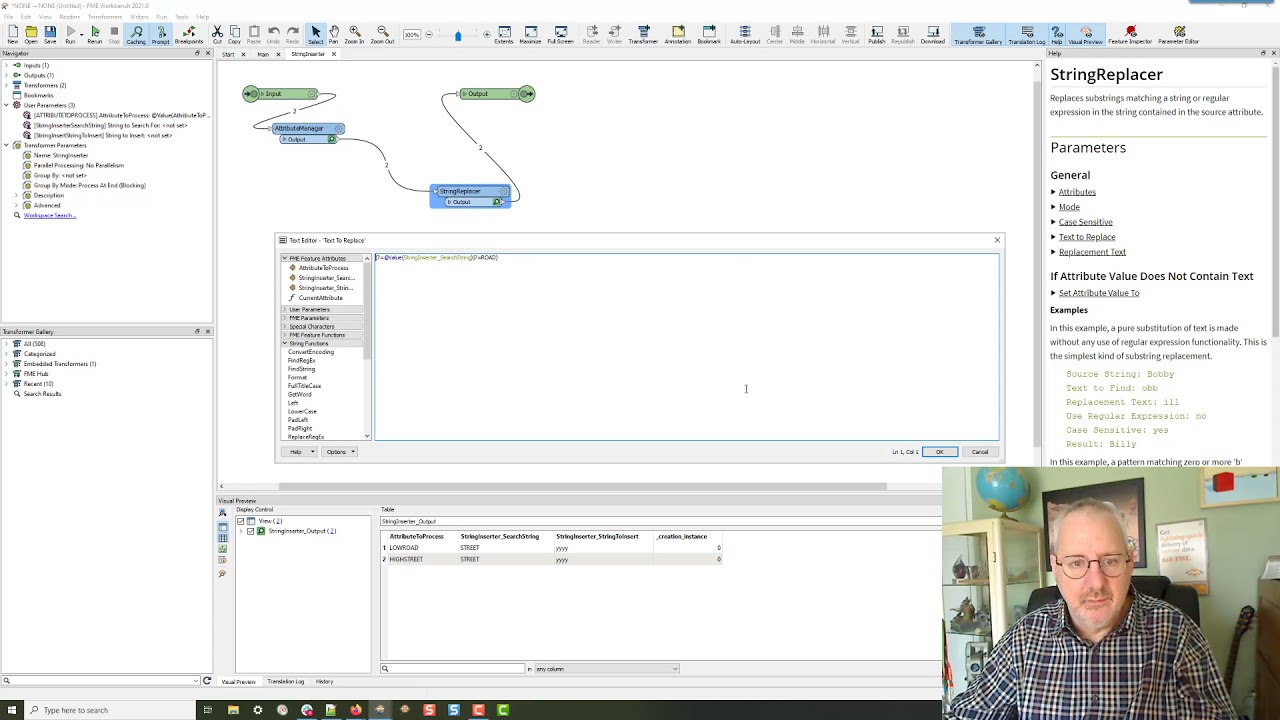
Task: Open the Parameter Editor
Action: (x=1178, y=35)
